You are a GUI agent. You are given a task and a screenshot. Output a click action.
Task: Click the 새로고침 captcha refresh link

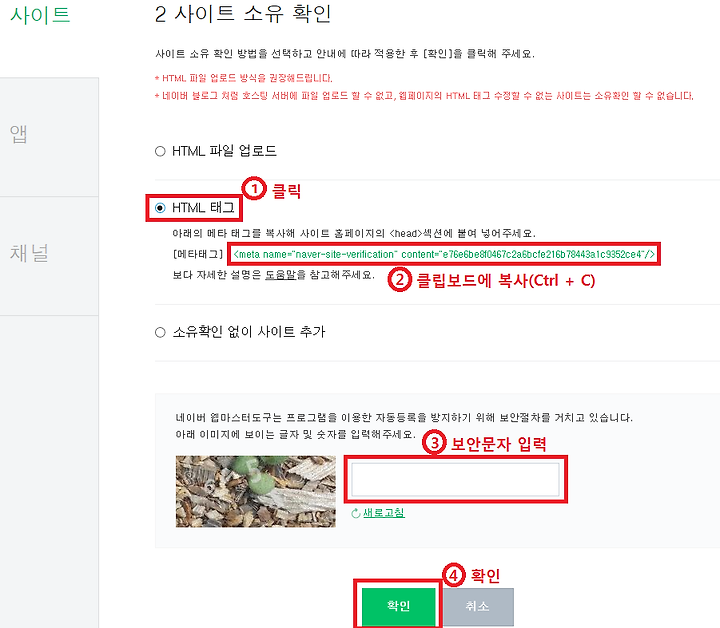[x=384, y=513]
